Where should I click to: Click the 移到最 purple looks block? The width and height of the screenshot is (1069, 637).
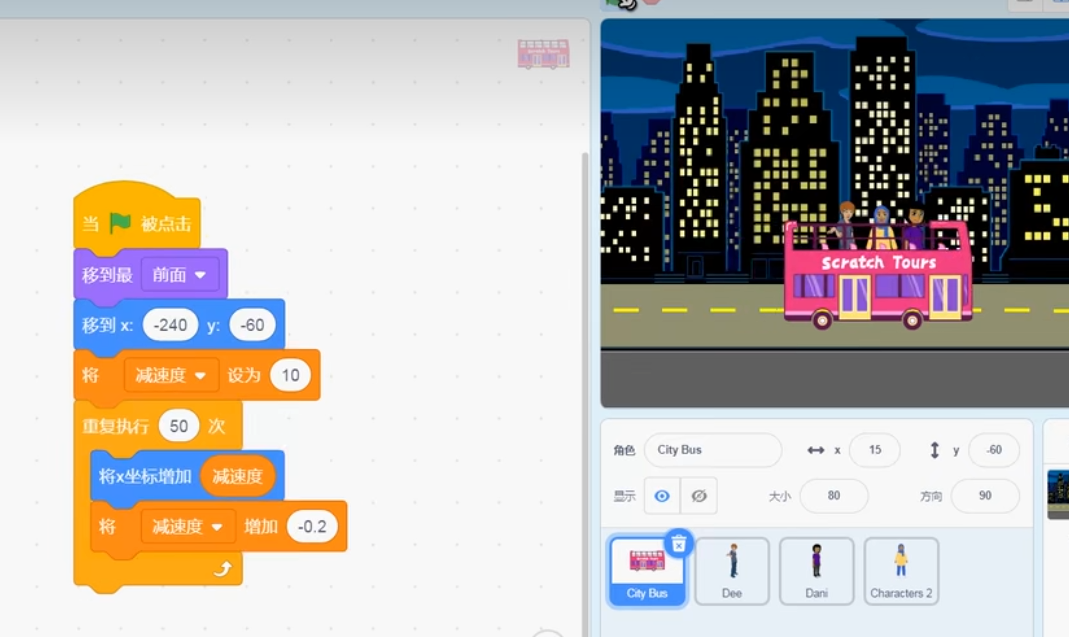pyautogui.click(x=107, y=275)
